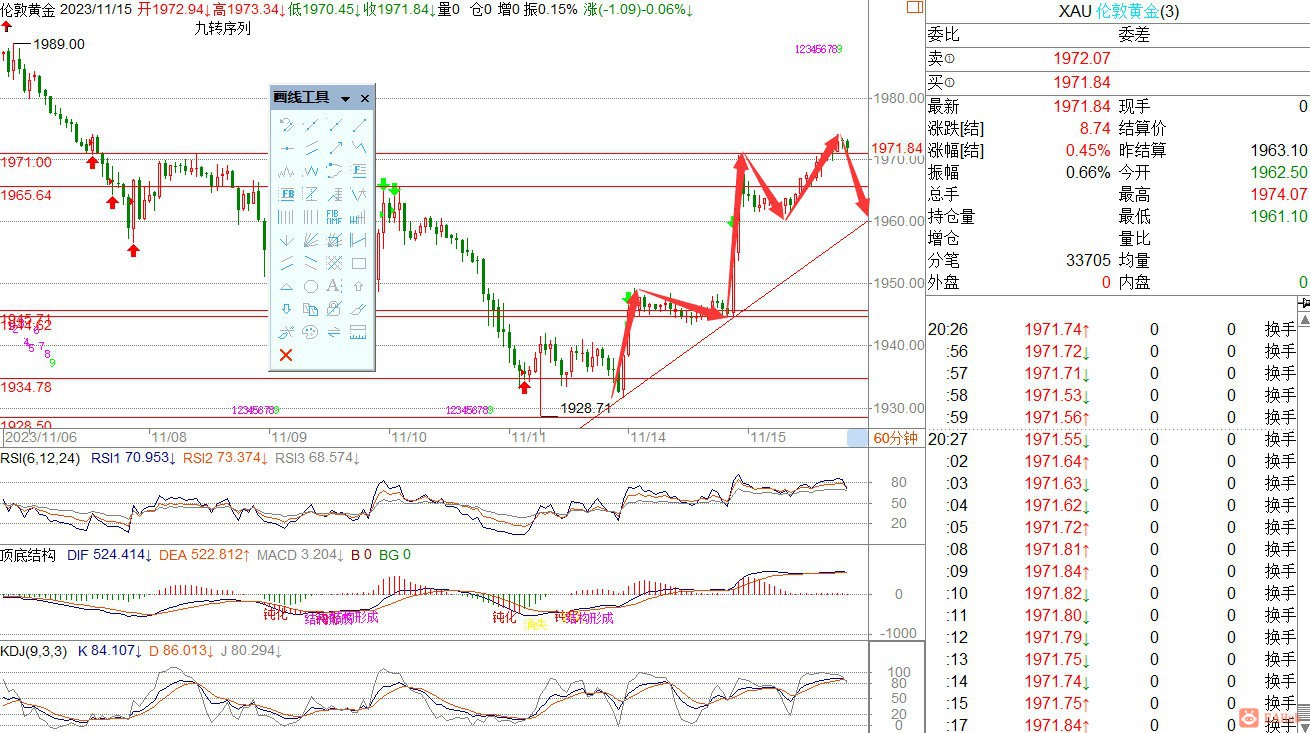Click the :56 tick row time
Image resolution: width=1310 pixels, height=733 pixels.
957,351
